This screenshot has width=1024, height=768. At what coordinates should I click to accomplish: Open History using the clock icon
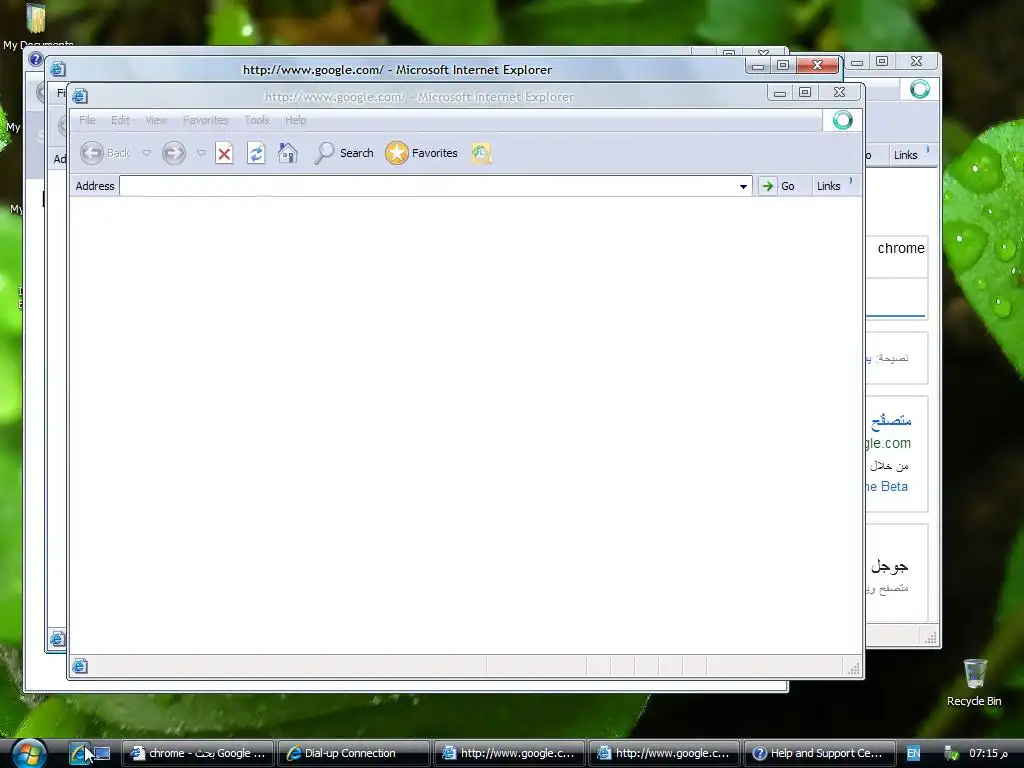pyautogui.click(x=481, y=153)
